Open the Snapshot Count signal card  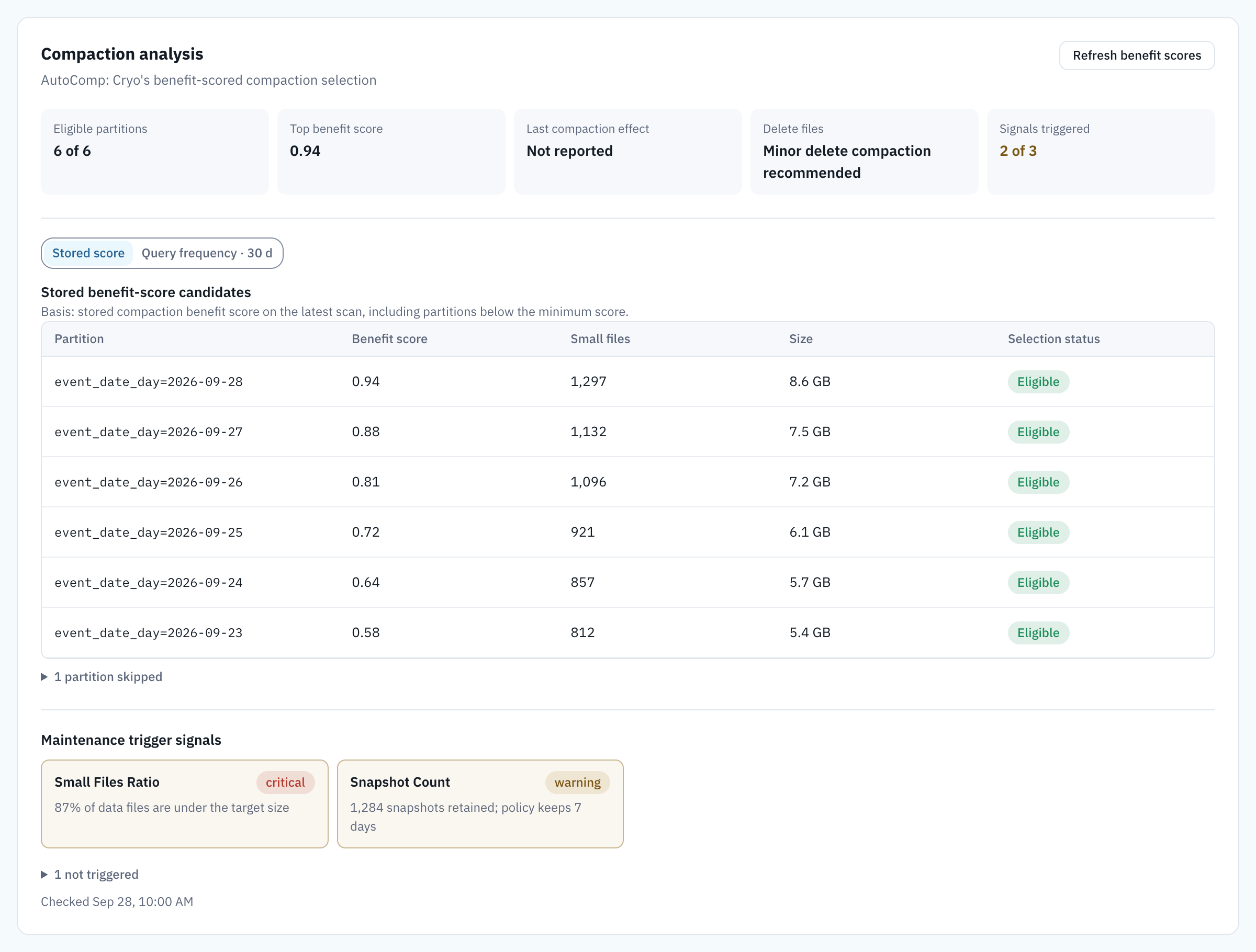[480, 804]
